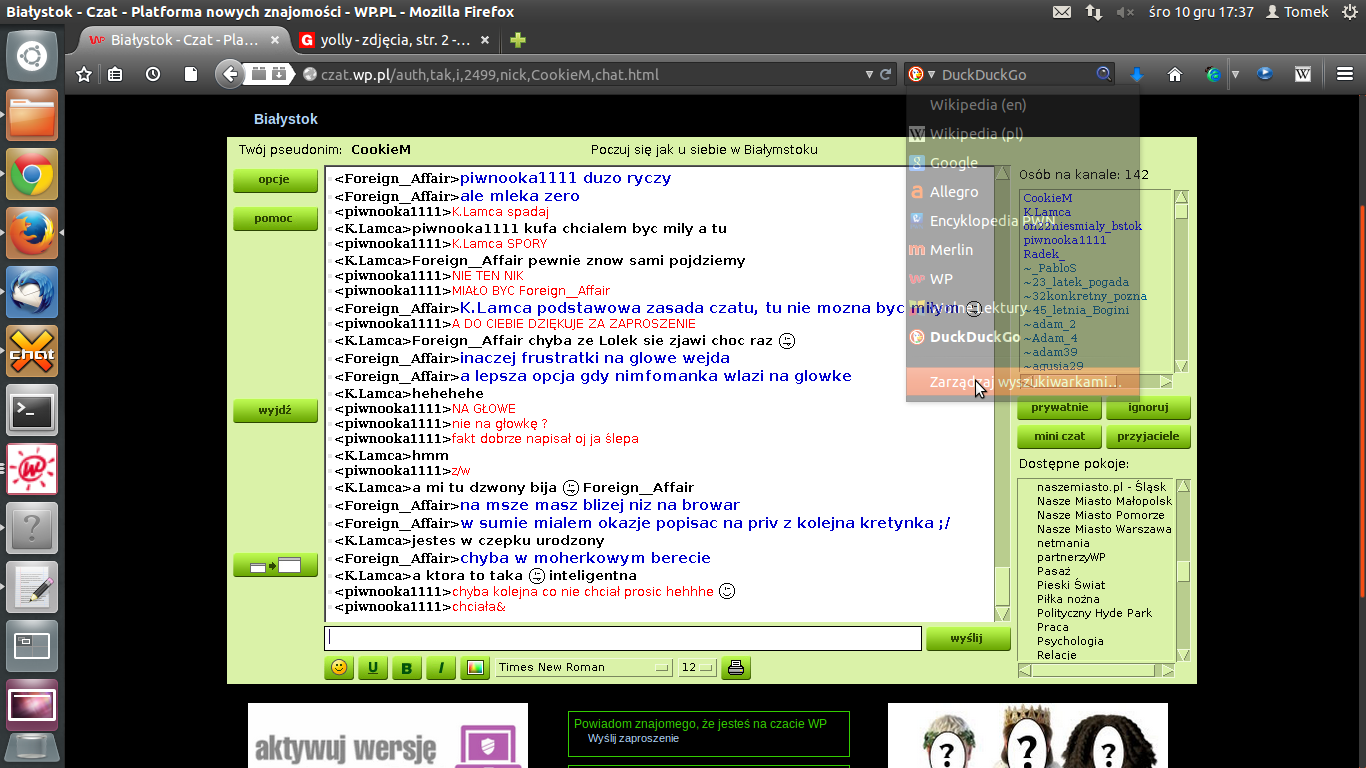Open the Firefox hamburger menu

(x=1345, y=74)
